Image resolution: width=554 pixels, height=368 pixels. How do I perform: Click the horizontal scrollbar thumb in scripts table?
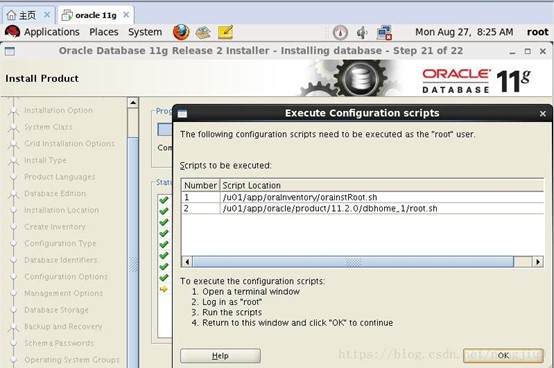point(353,262)
